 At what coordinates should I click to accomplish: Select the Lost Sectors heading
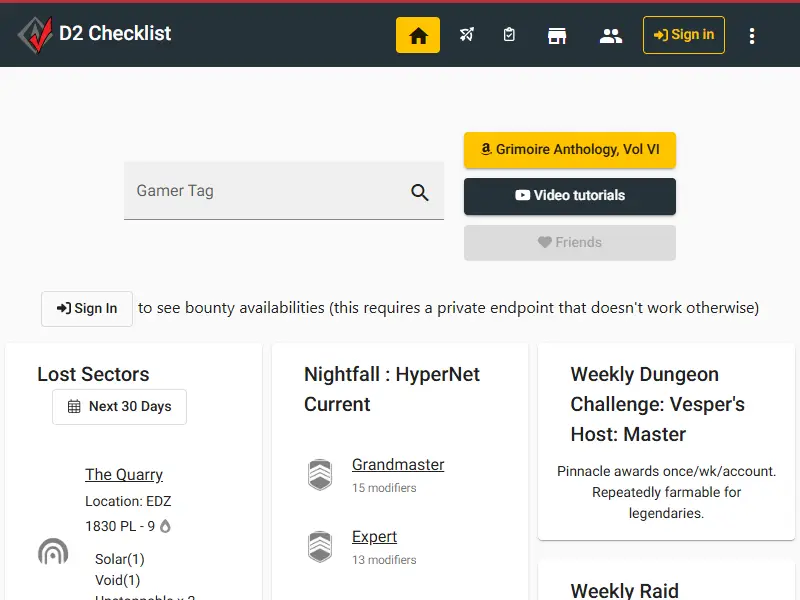pyautogui.click(x=93, y=374)
